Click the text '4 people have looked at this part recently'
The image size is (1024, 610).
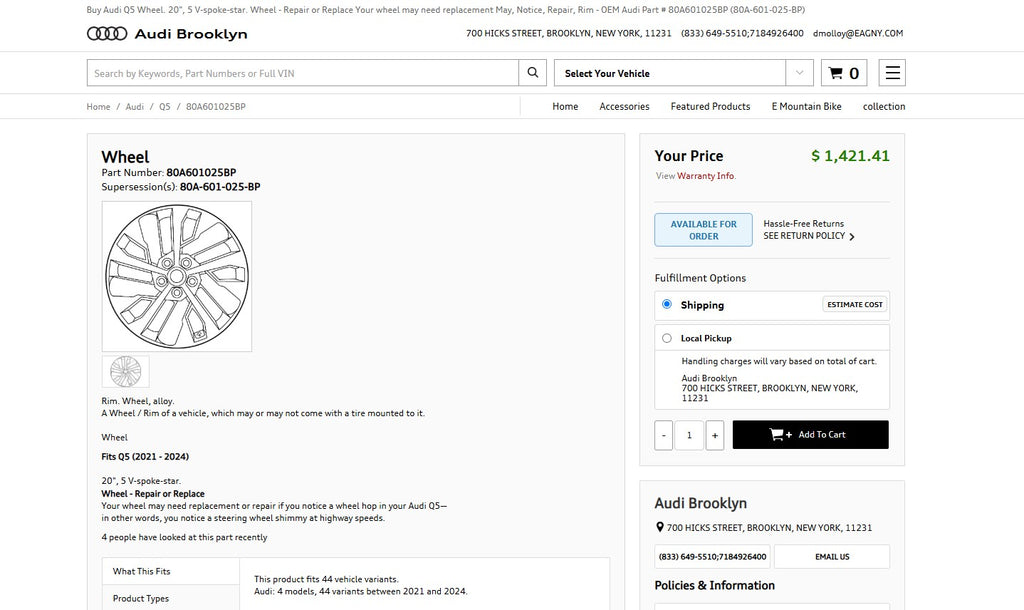click(x=184, y=538)
